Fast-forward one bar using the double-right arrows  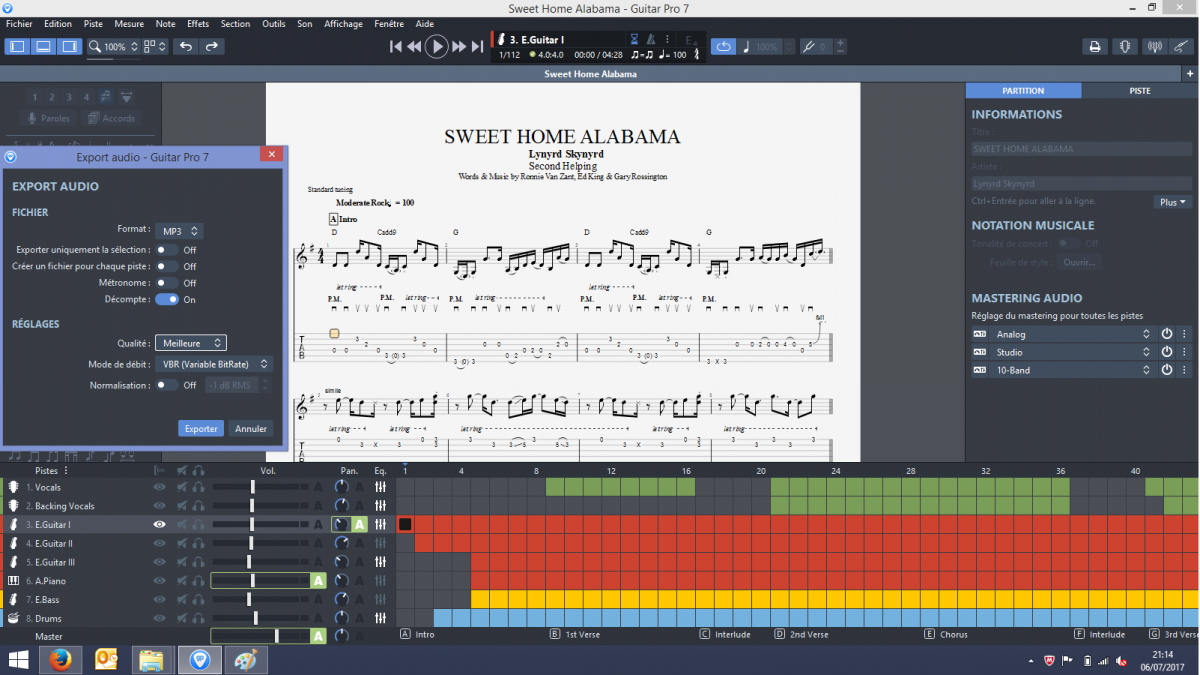click(x=459, y=46)
